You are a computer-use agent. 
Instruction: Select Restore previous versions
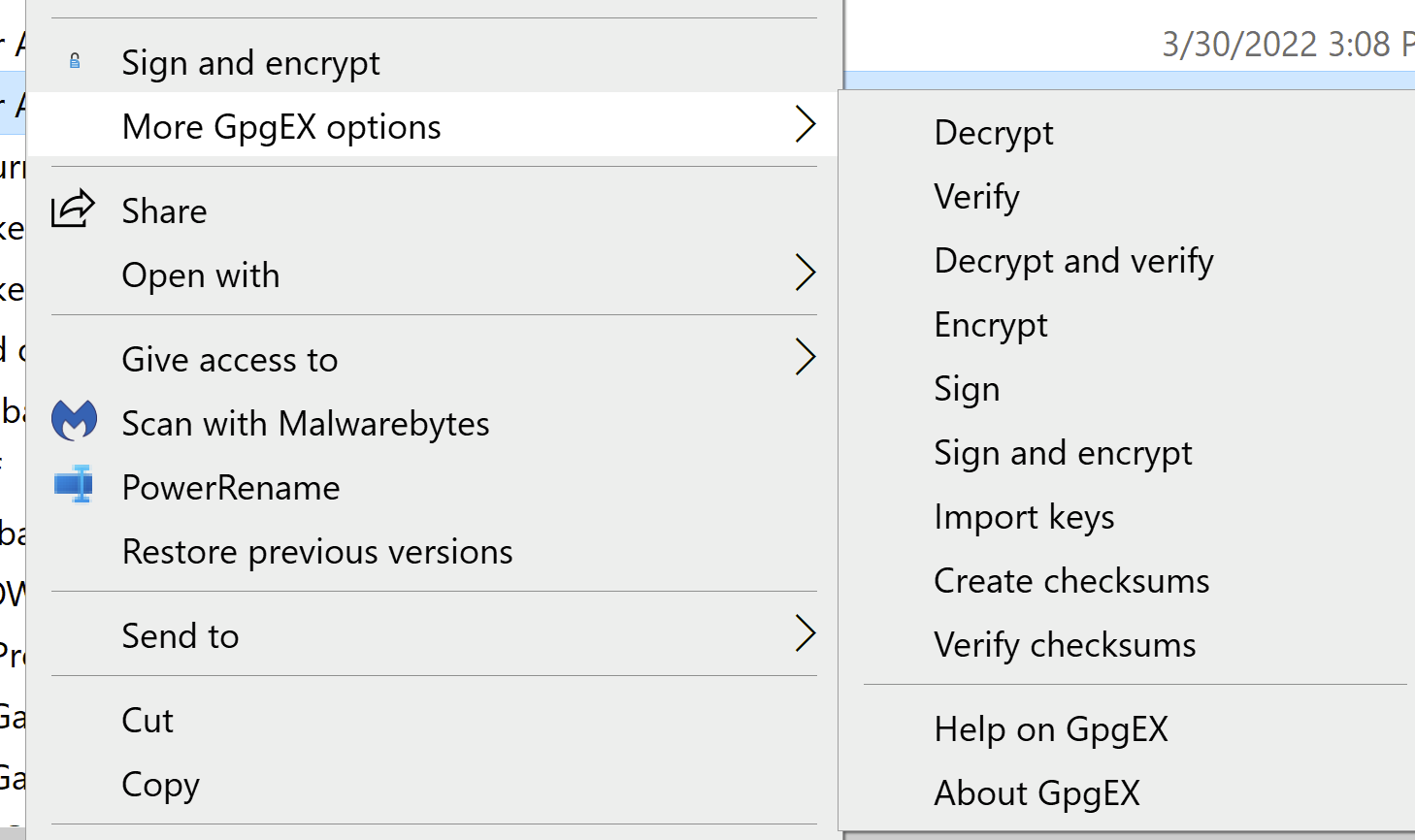point(434,550)
